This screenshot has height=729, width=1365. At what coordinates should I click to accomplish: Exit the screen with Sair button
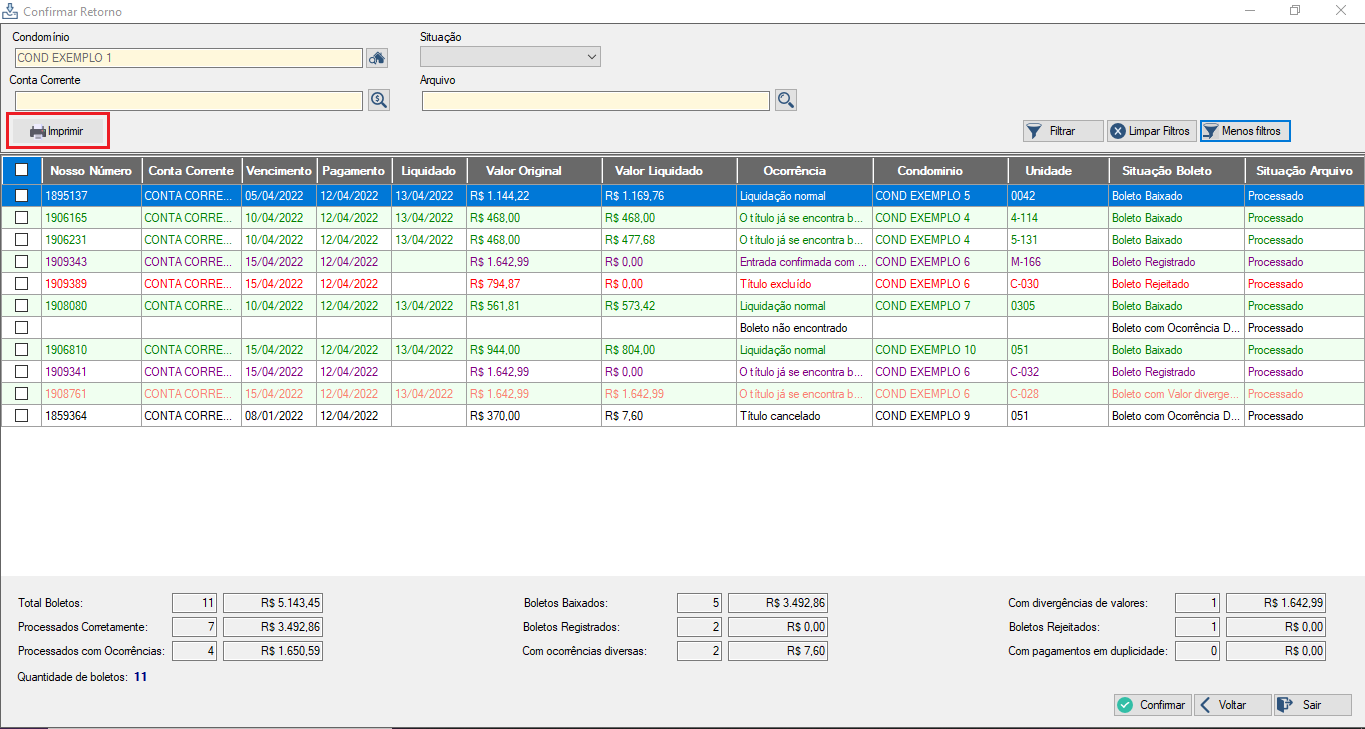coord(1311,705)
